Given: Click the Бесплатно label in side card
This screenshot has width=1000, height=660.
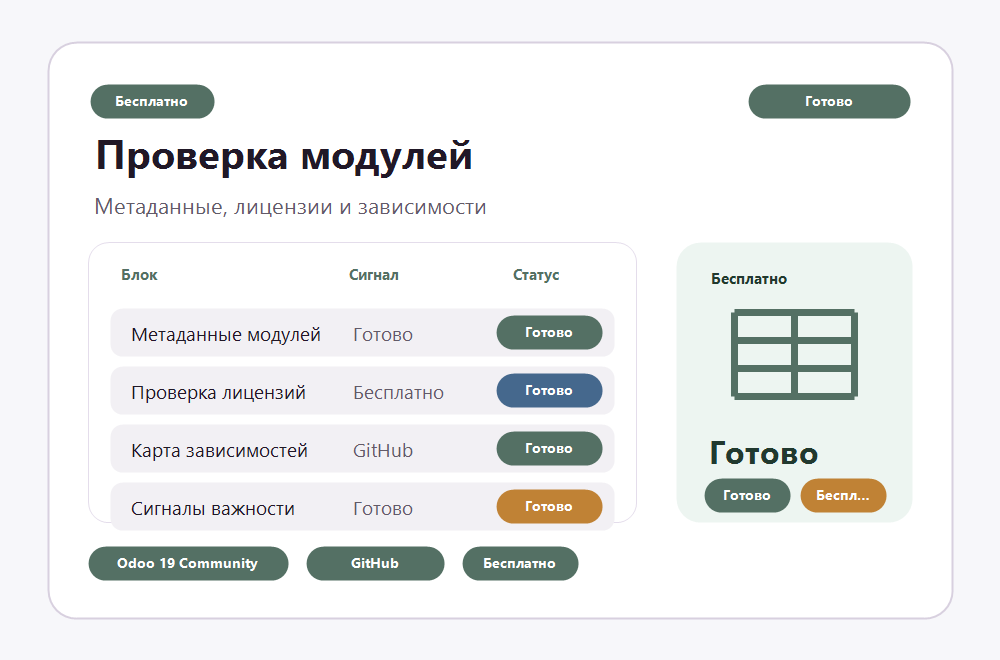Looking at the screenshot, I should tap(749, 279).
